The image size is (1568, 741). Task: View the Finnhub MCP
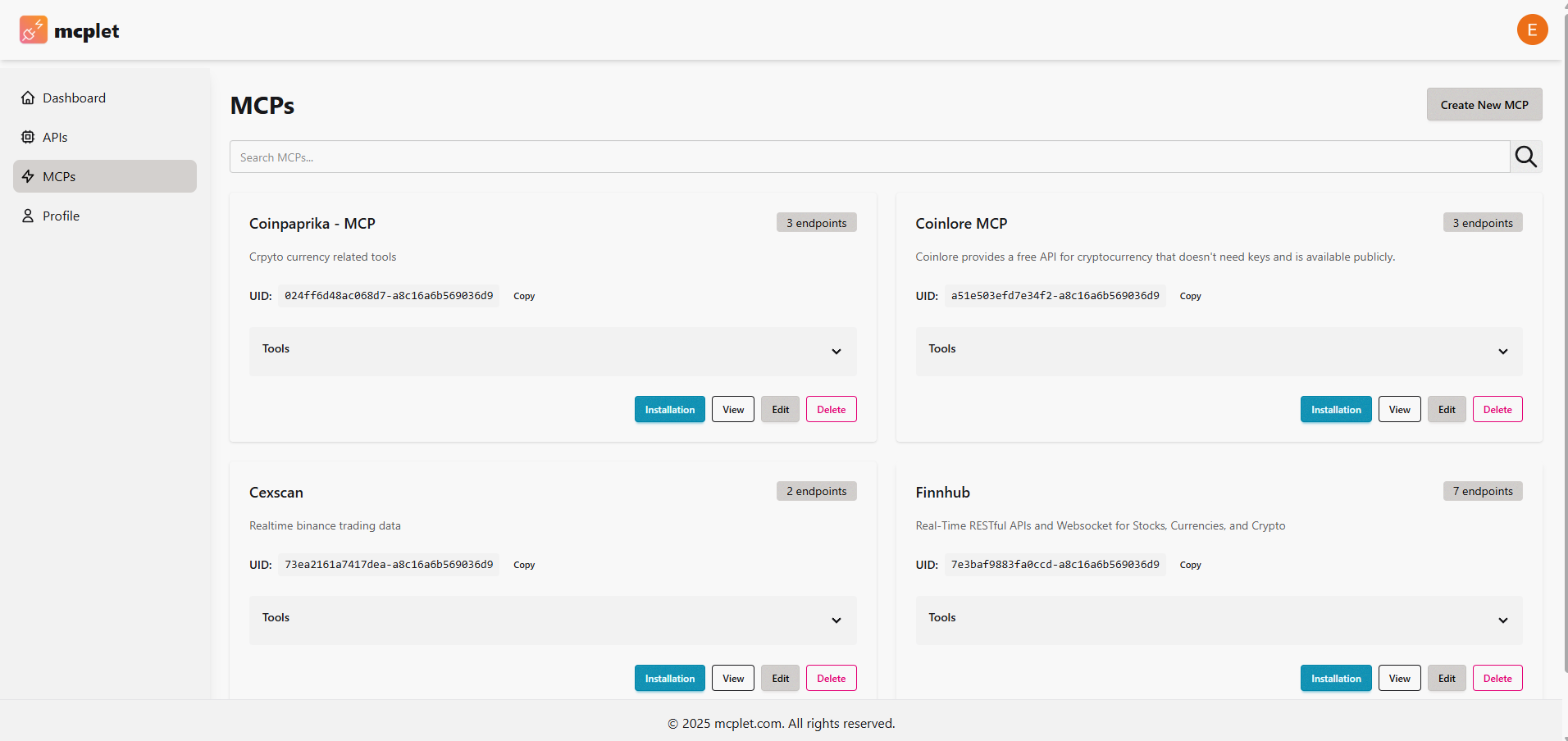pyautogui.click(x=1399, y=678)
